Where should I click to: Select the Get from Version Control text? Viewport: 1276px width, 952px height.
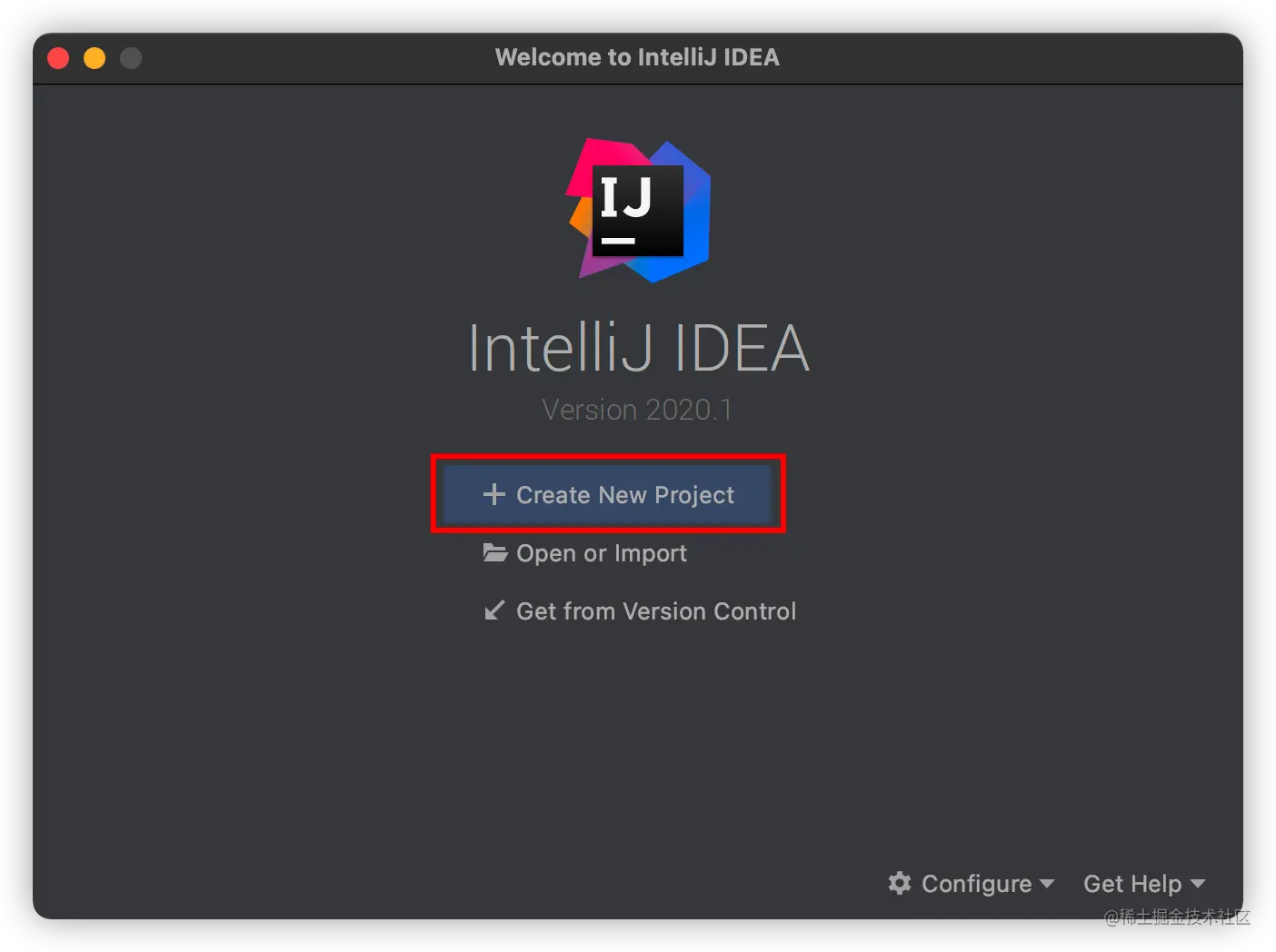656,611
